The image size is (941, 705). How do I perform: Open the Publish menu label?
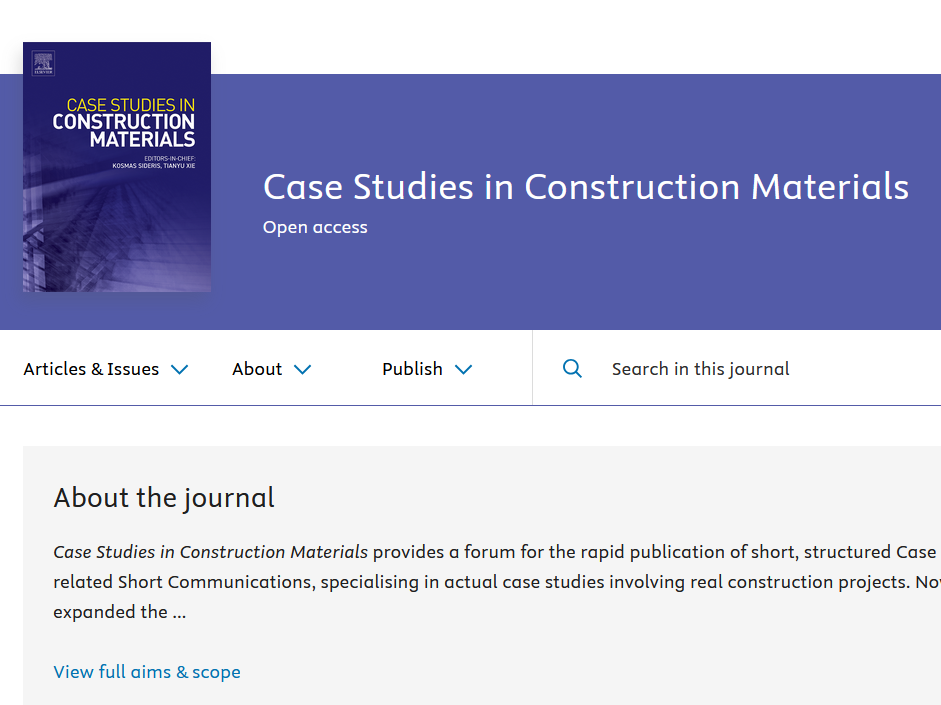point(412,369)
